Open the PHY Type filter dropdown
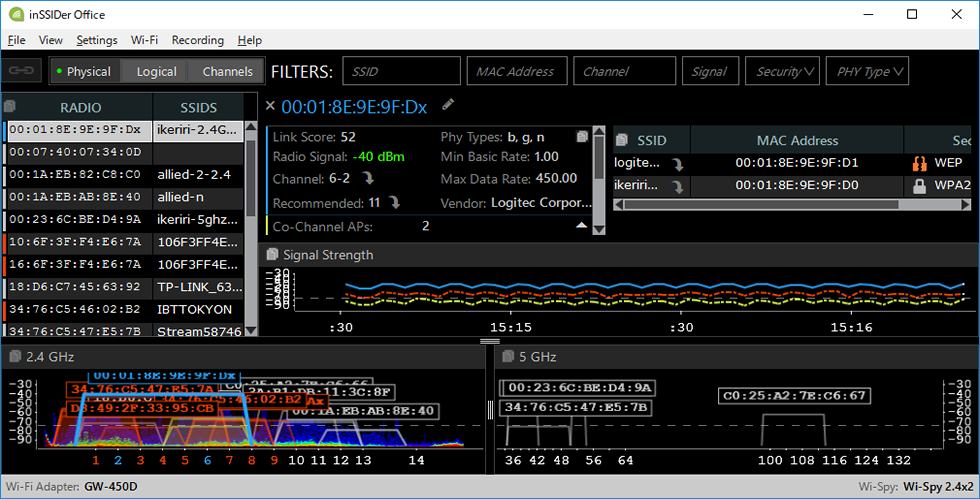The width and height of the screenshot is (980, 499). [867, 71]
